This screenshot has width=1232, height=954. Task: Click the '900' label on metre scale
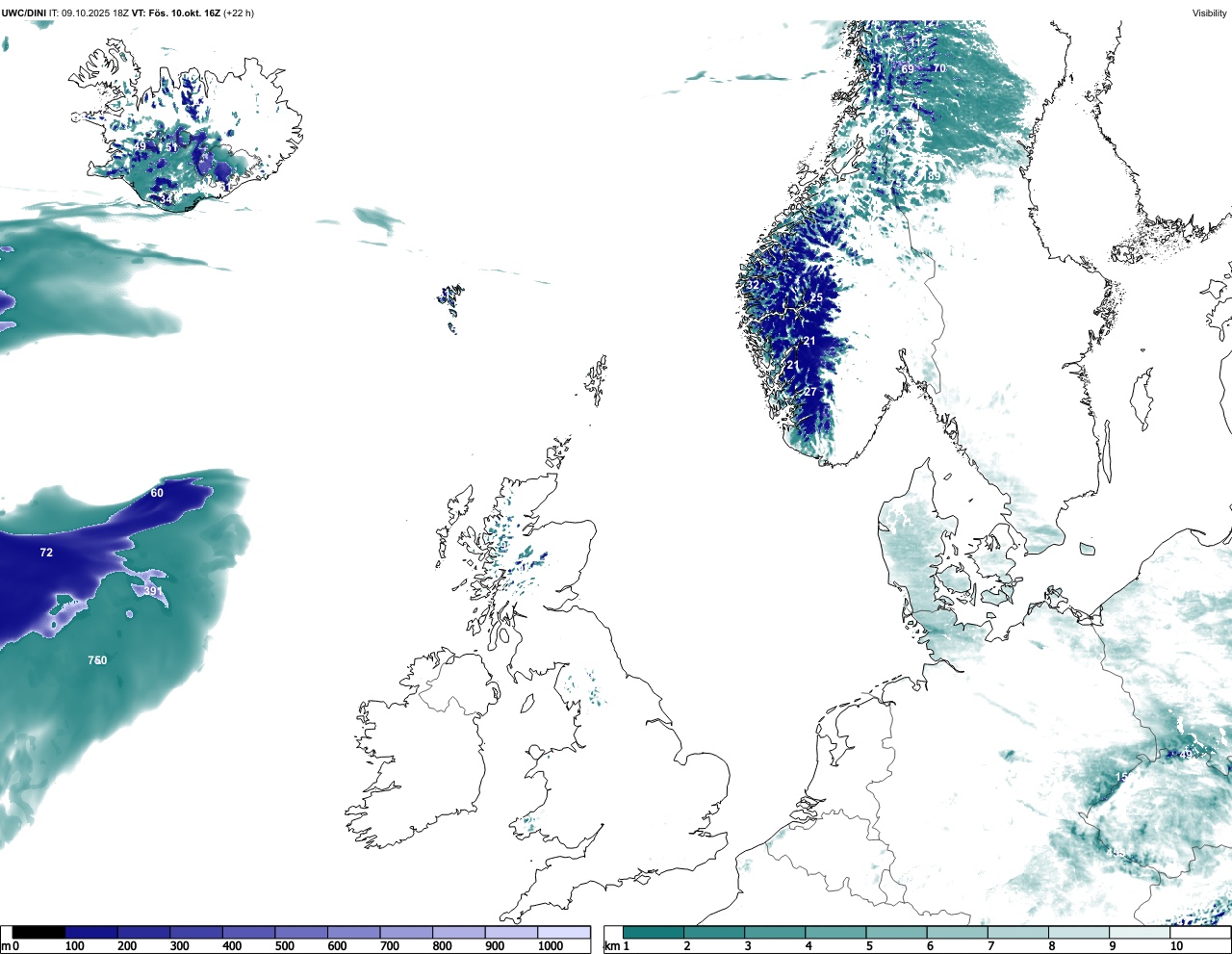(x=495, y=946)
